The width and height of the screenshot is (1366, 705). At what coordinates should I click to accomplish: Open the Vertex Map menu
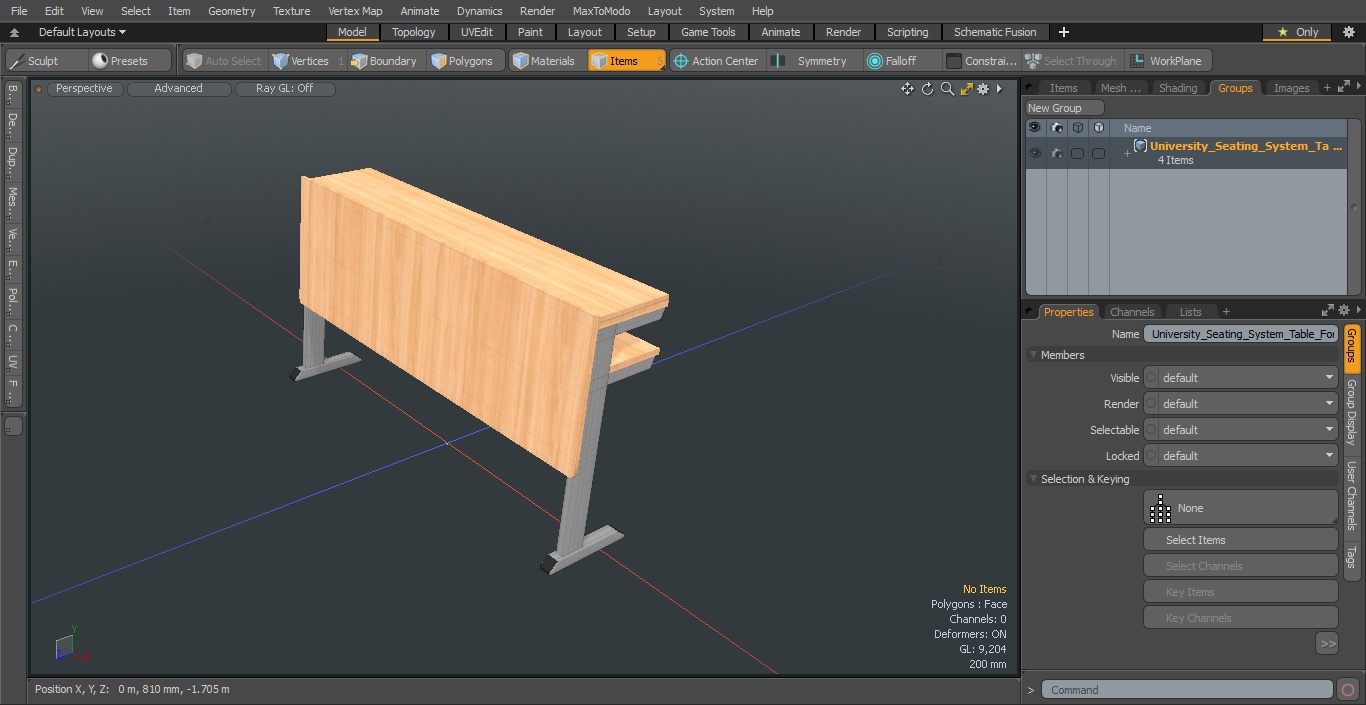355,11
